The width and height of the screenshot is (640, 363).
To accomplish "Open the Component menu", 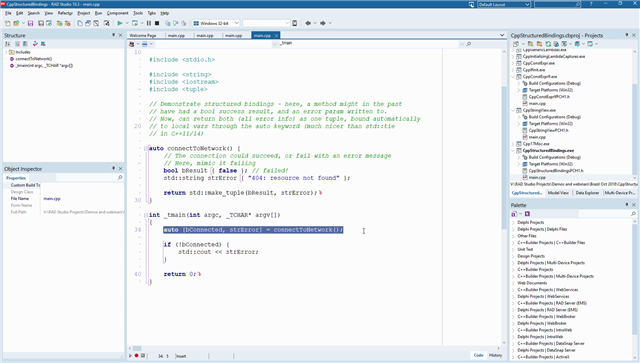I will click(x=118, y=13).
